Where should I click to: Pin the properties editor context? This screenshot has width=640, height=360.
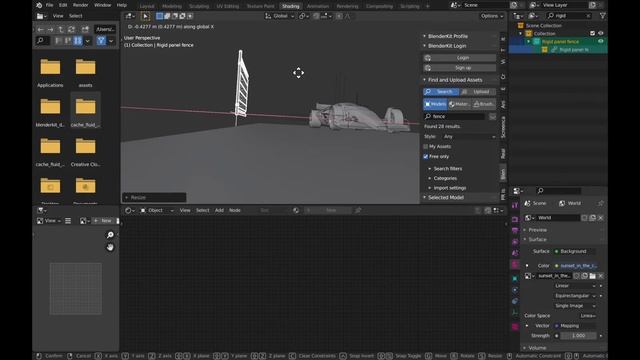tap(600, 203)
